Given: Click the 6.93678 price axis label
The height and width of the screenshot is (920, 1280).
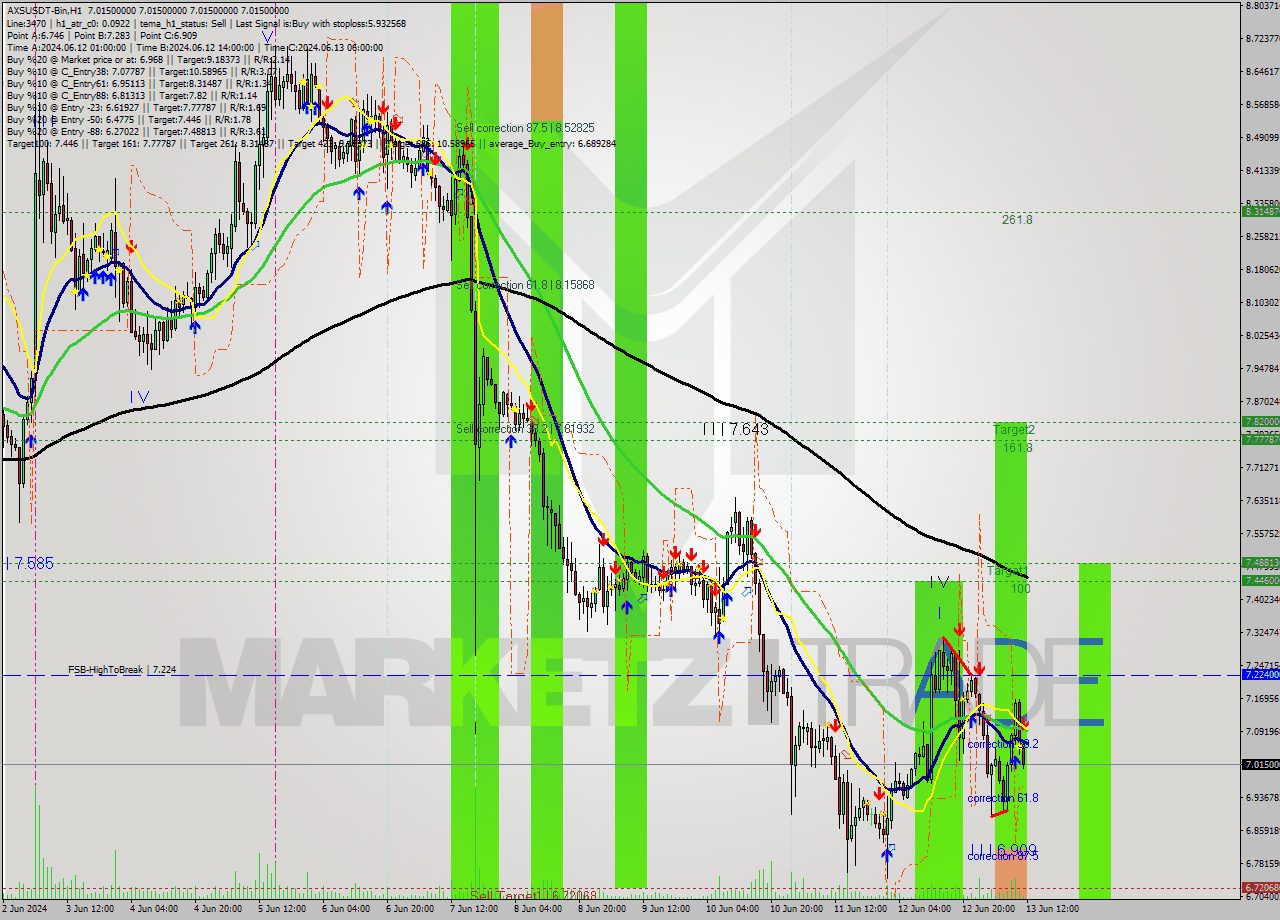Looking at the screenshot, I should pyautogui.click(x=1261, y=797).
